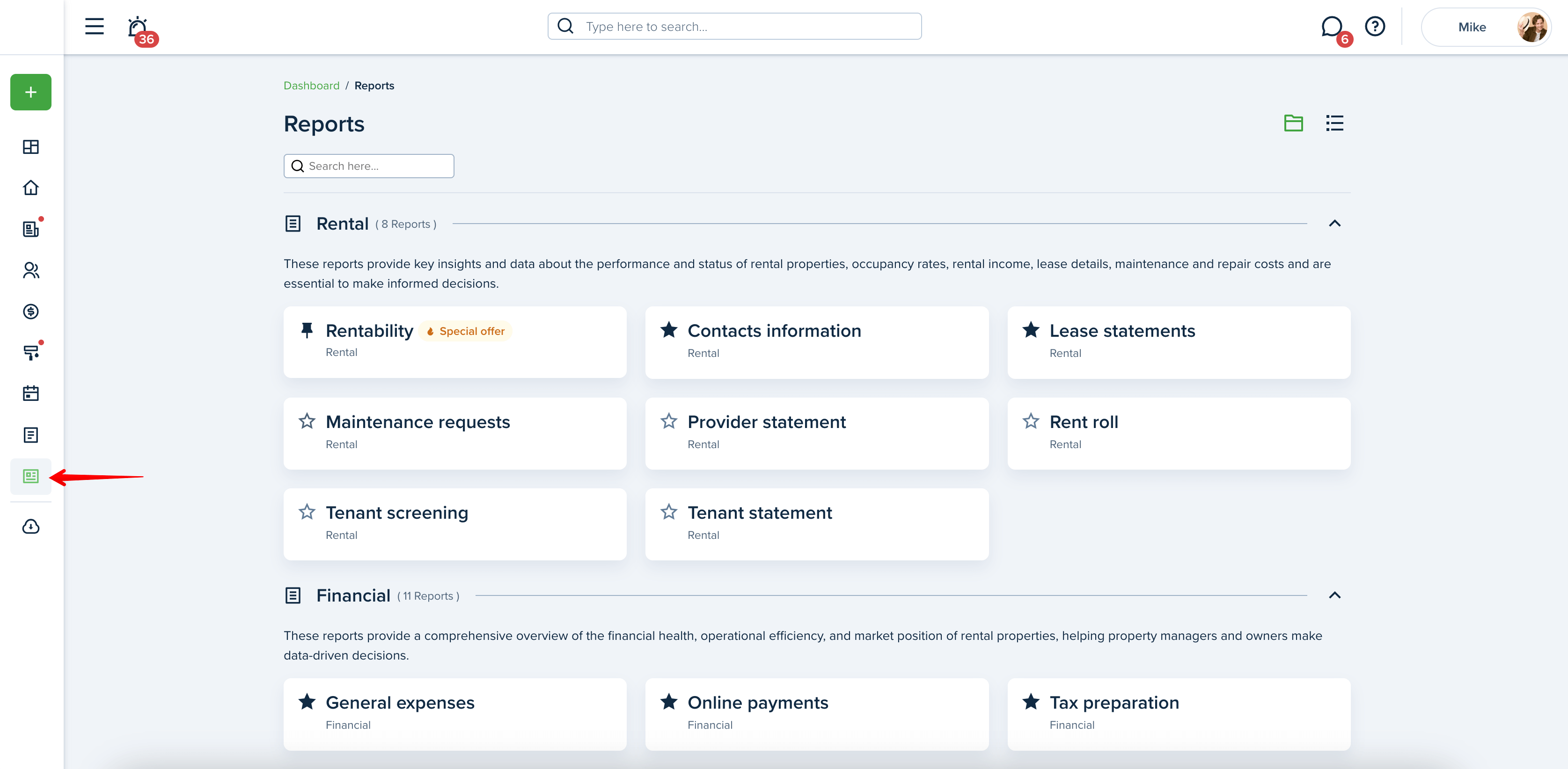
Task: Open the Rent roll report
Action: pos(1179,433)
